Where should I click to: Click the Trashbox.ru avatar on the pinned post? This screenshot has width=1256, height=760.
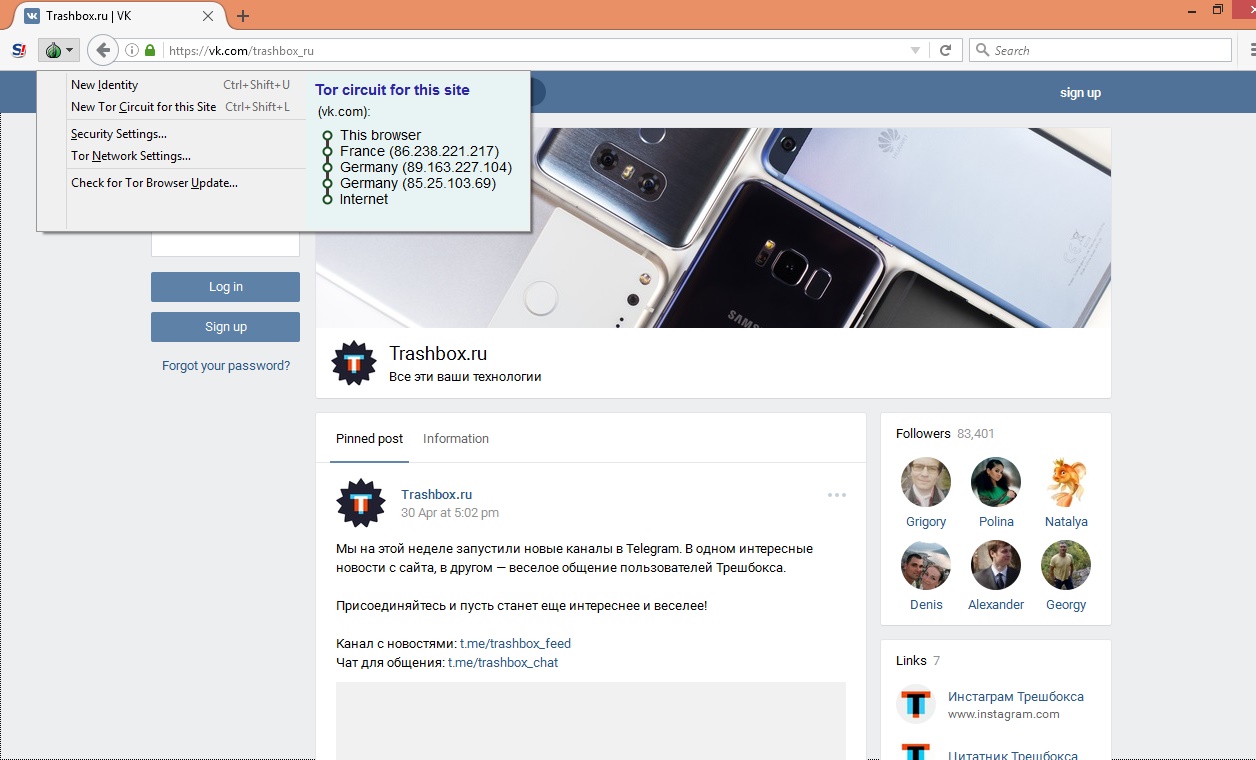[361, 503]
